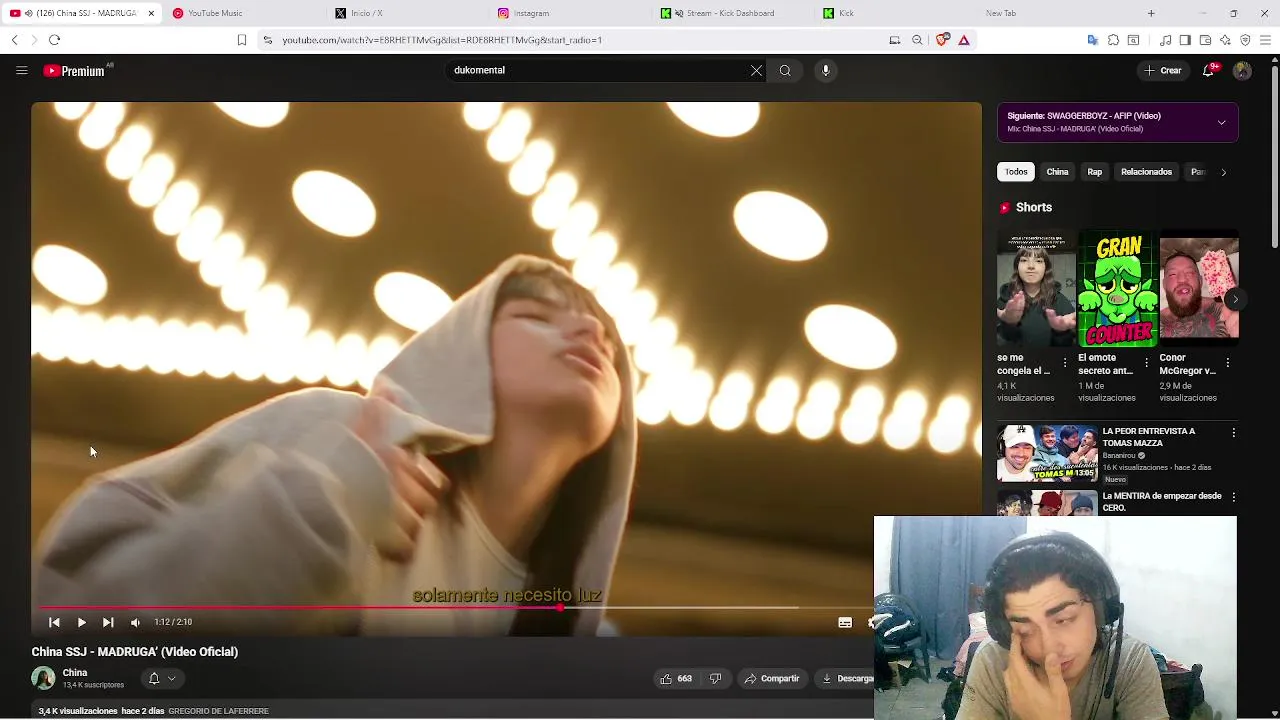Open options for La MENTIRA de empezar video

pos(1233,497)
